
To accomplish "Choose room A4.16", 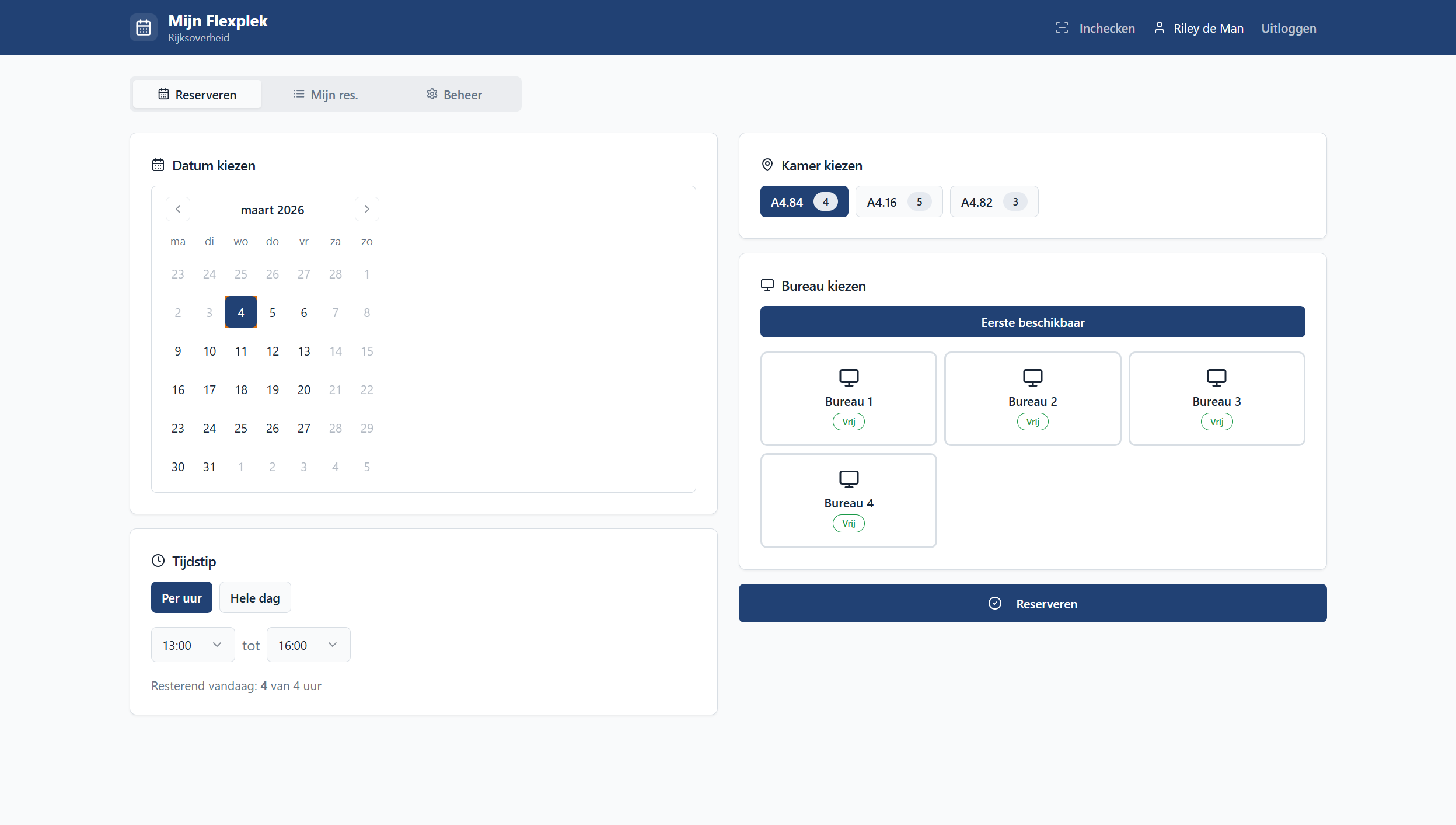I will pos(898,202).
